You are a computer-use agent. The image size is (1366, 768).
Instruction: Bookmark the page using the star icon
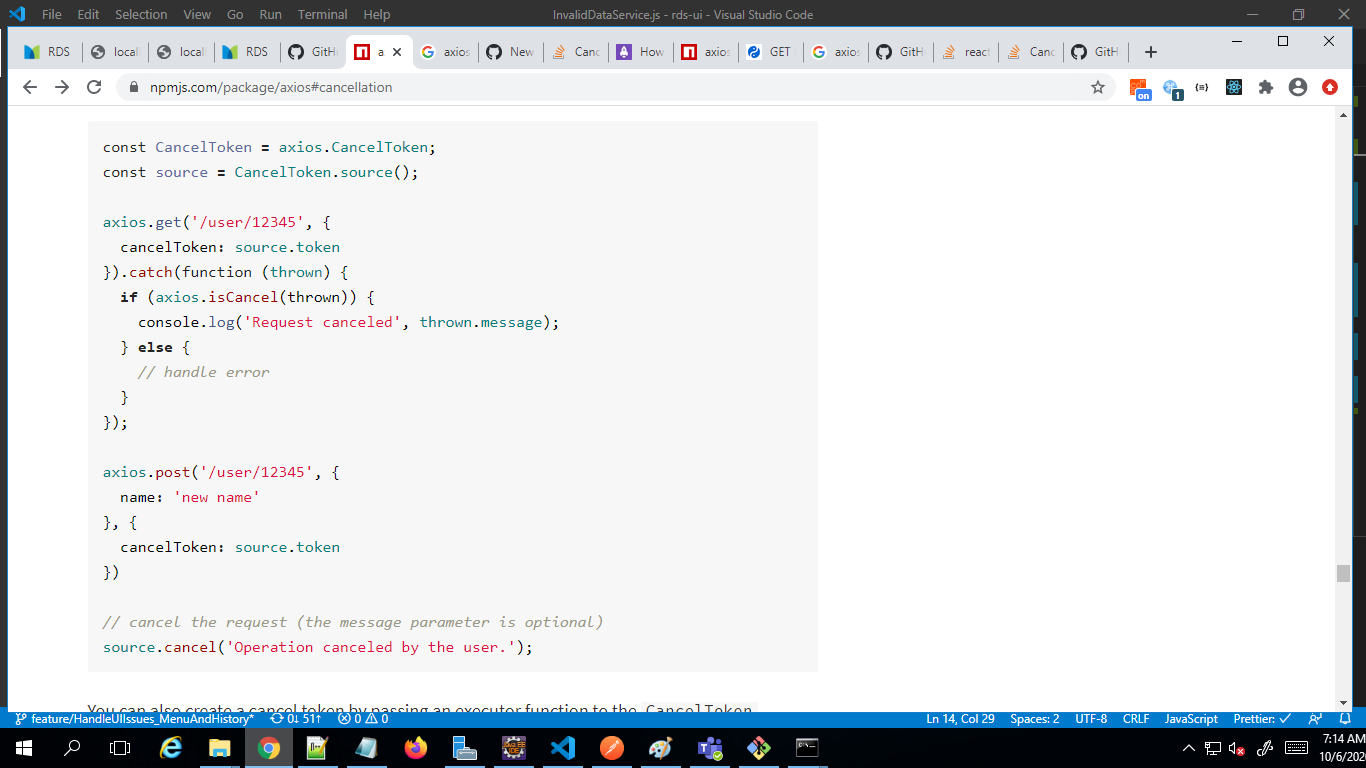(x=1098, y=87)
